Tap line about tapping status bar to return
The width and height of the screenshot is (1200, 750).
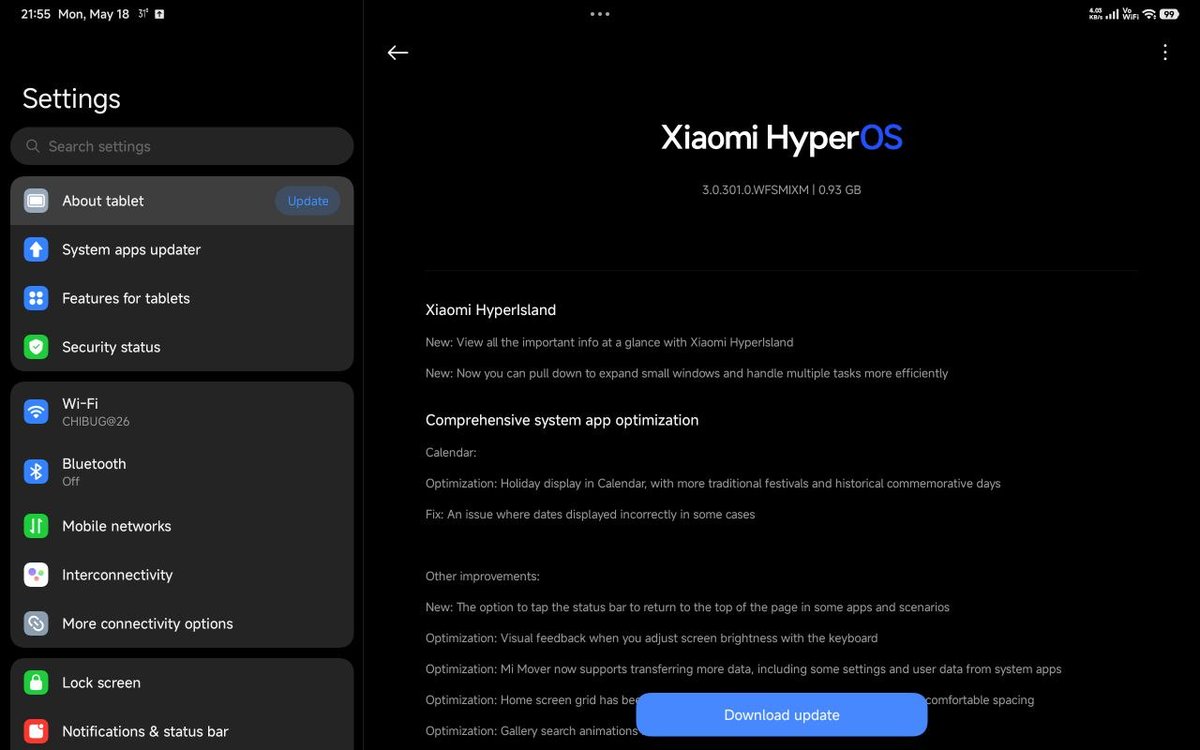pos(688,607)
